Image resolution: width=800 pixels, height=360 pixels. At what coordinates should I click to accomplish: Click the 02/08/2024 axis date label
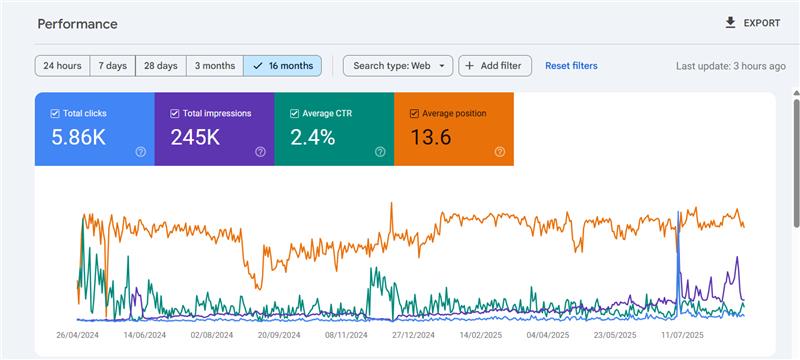pos(212,336)
